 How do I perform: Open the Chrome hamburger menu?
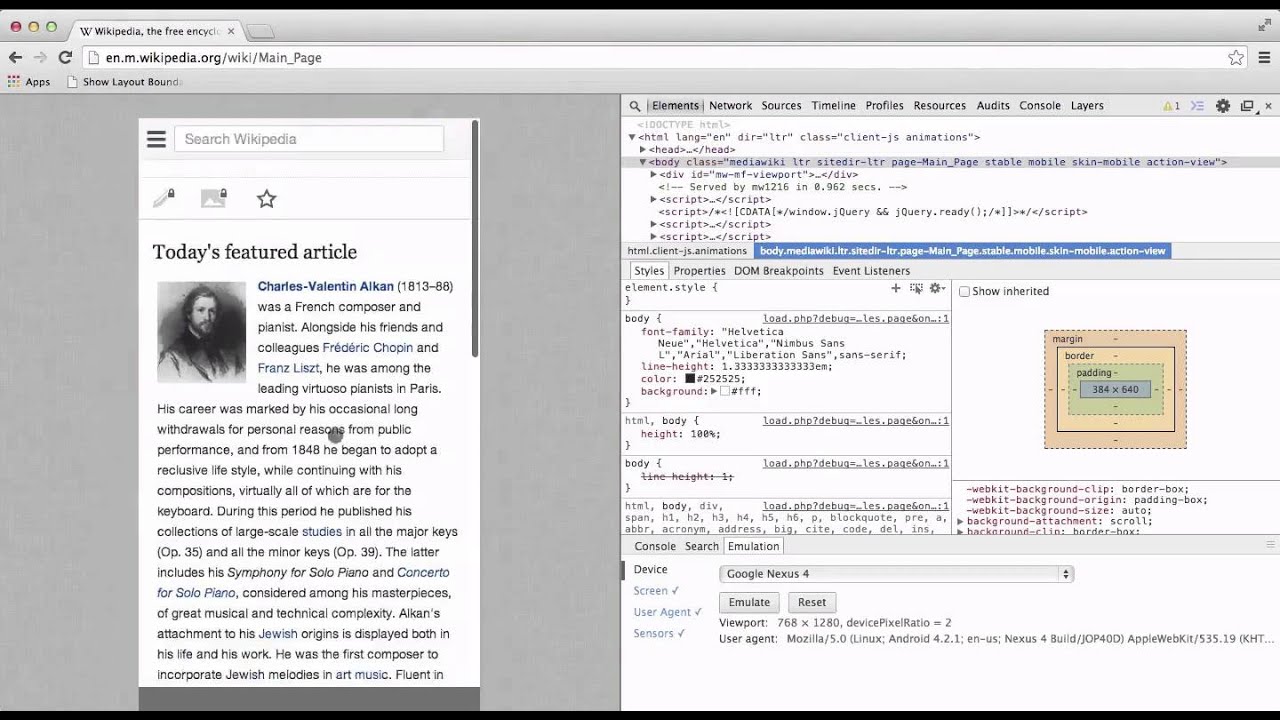tap(1265, 58)
